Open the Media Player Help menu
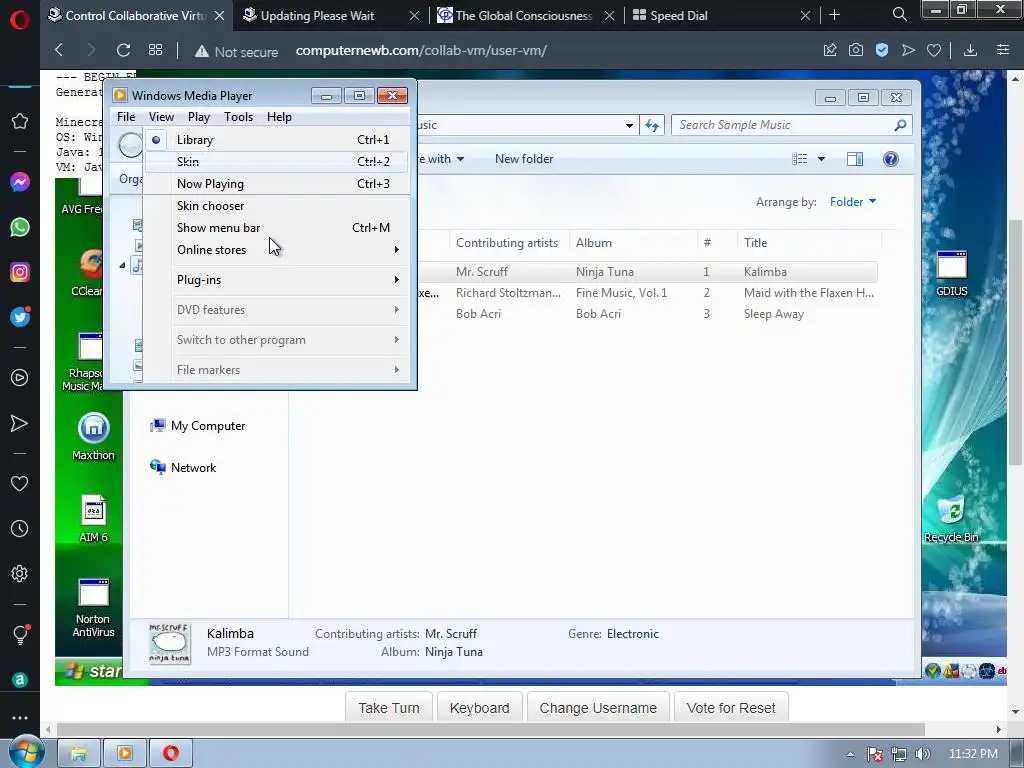Screen dimensions: 1024x768 click(x=279, y=117)
